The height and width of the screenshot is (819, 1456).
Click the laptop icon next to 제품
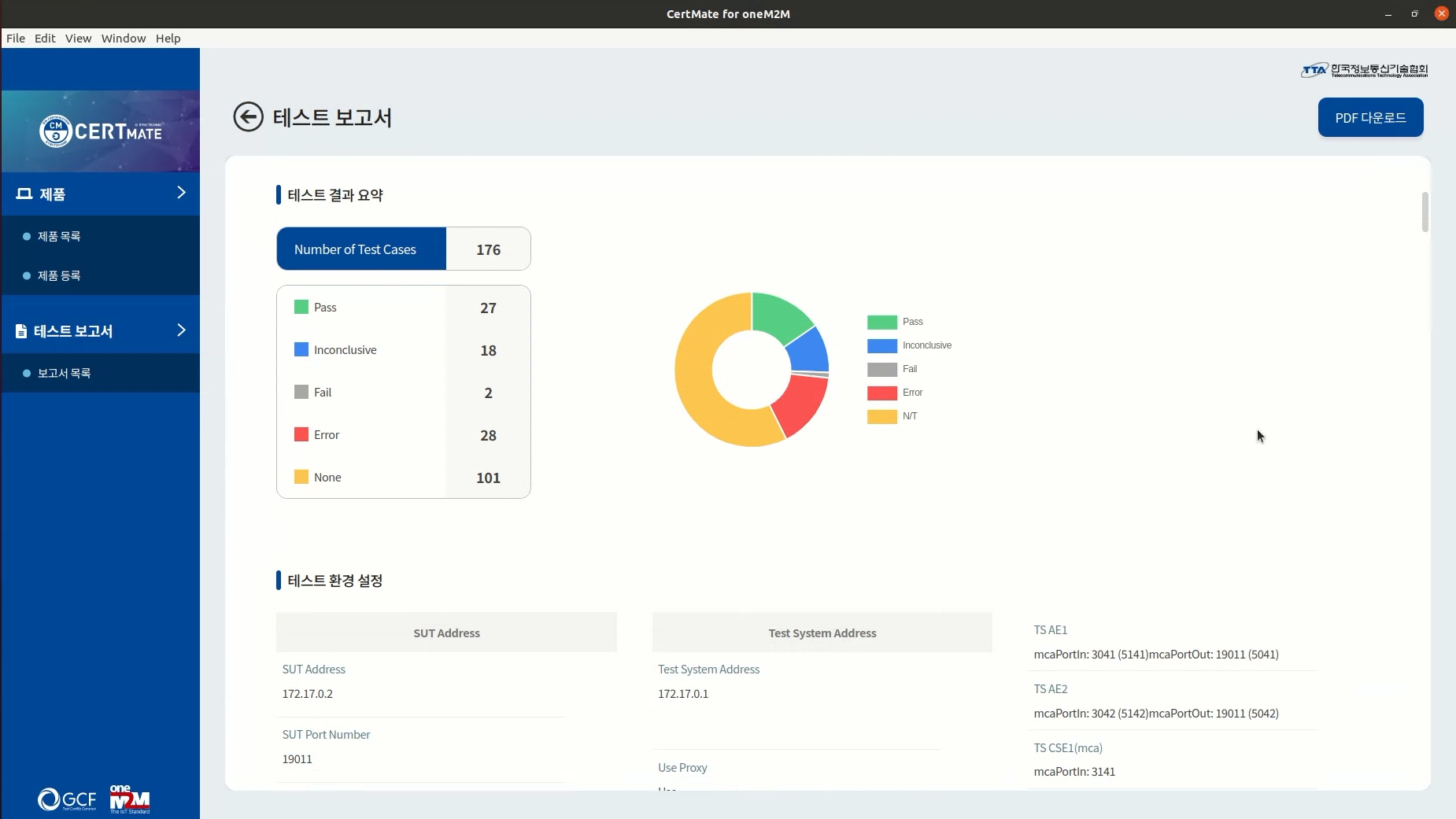pyautogui.click(x=24, y=194)
